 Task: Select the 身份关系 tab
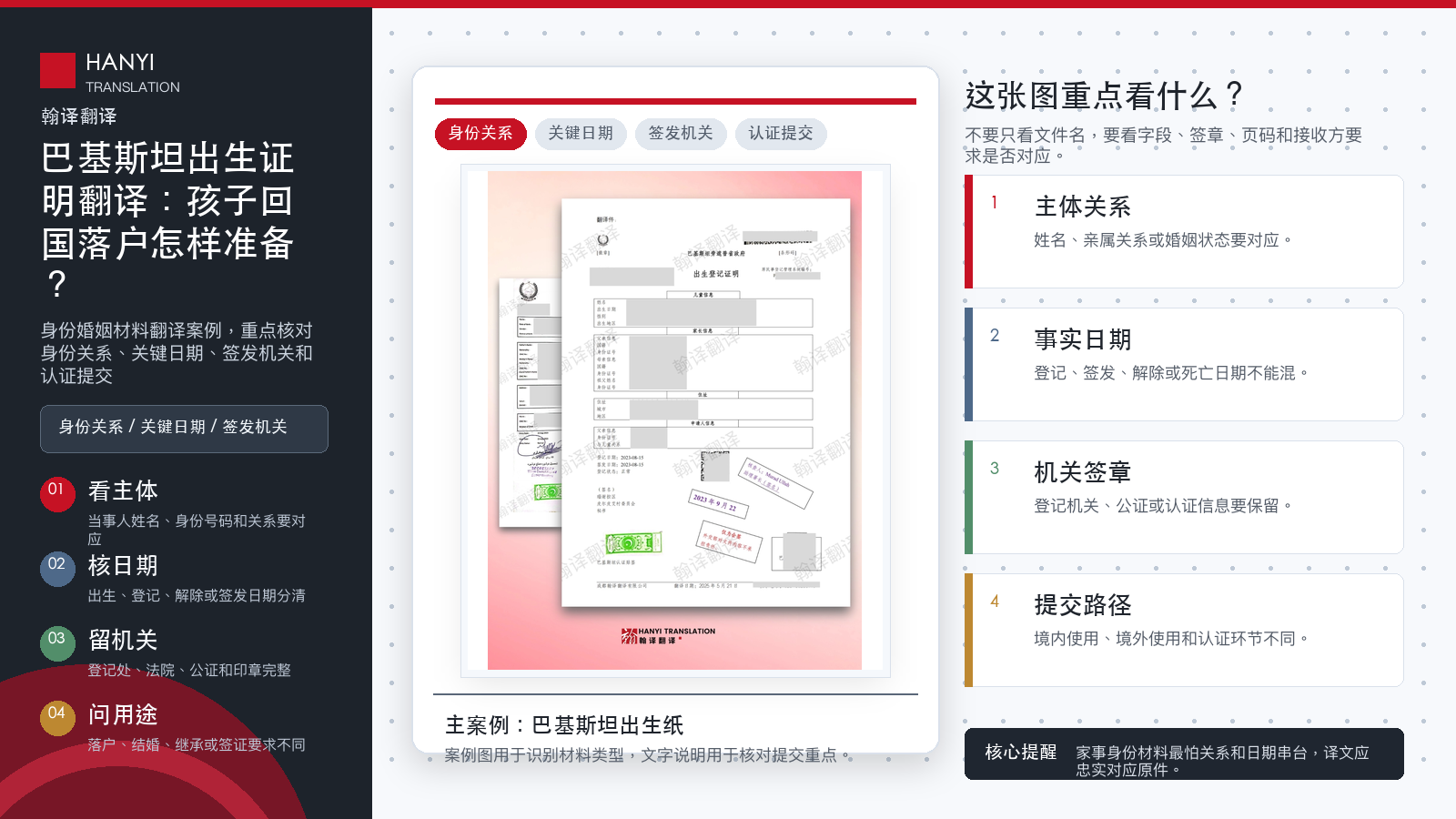tap(480, 134)
